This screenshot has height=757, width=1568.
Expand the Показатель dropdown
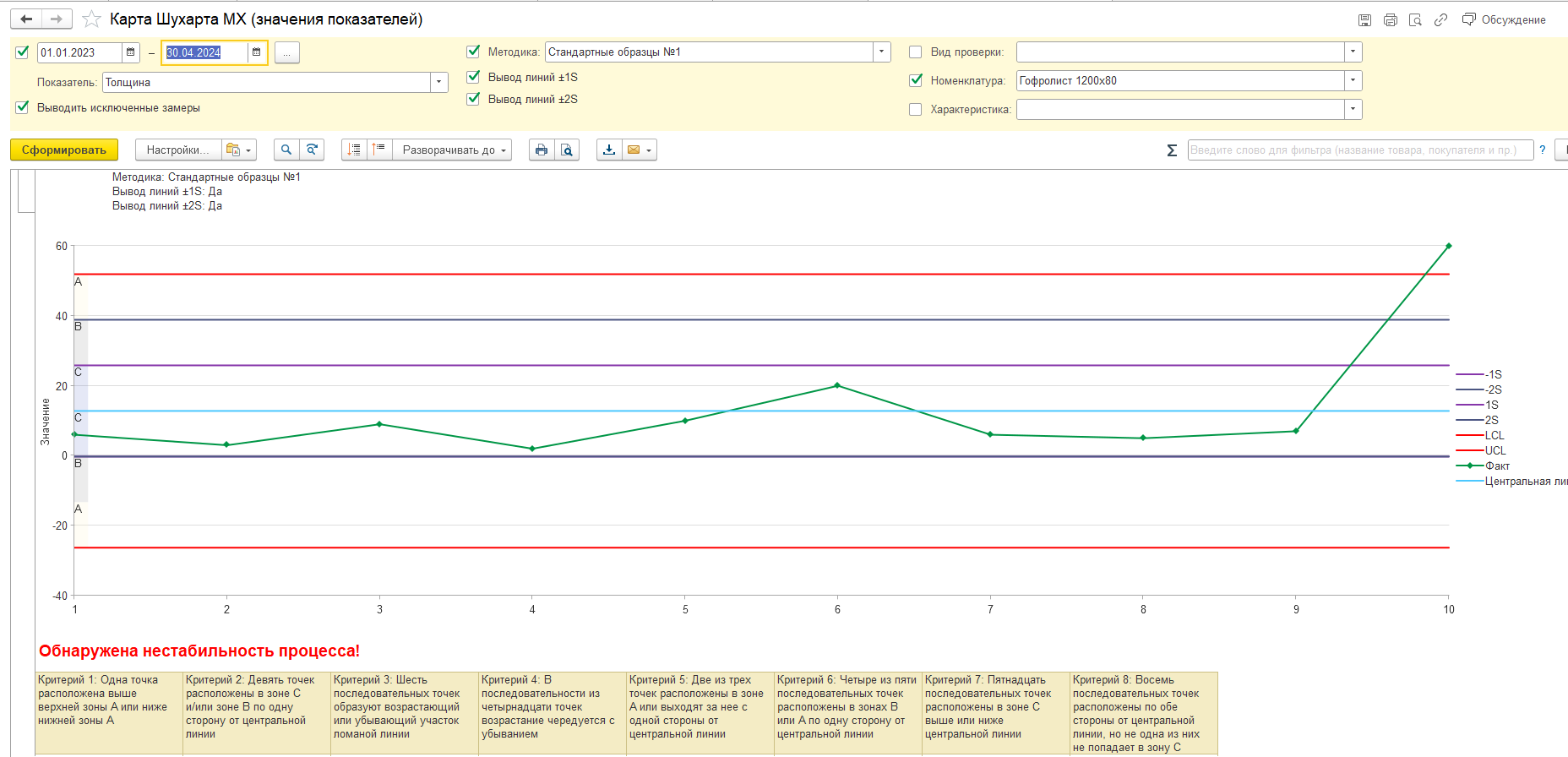(438, 82)
